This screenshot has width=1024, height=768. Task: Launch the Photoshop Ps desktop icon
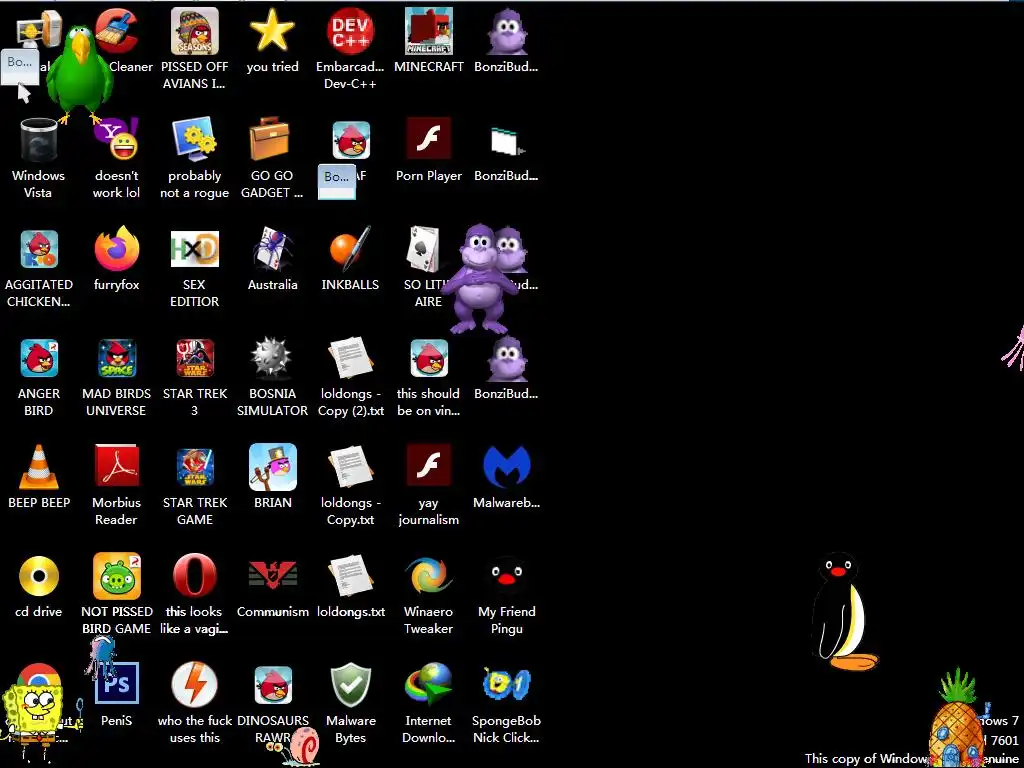click(117, 683)
